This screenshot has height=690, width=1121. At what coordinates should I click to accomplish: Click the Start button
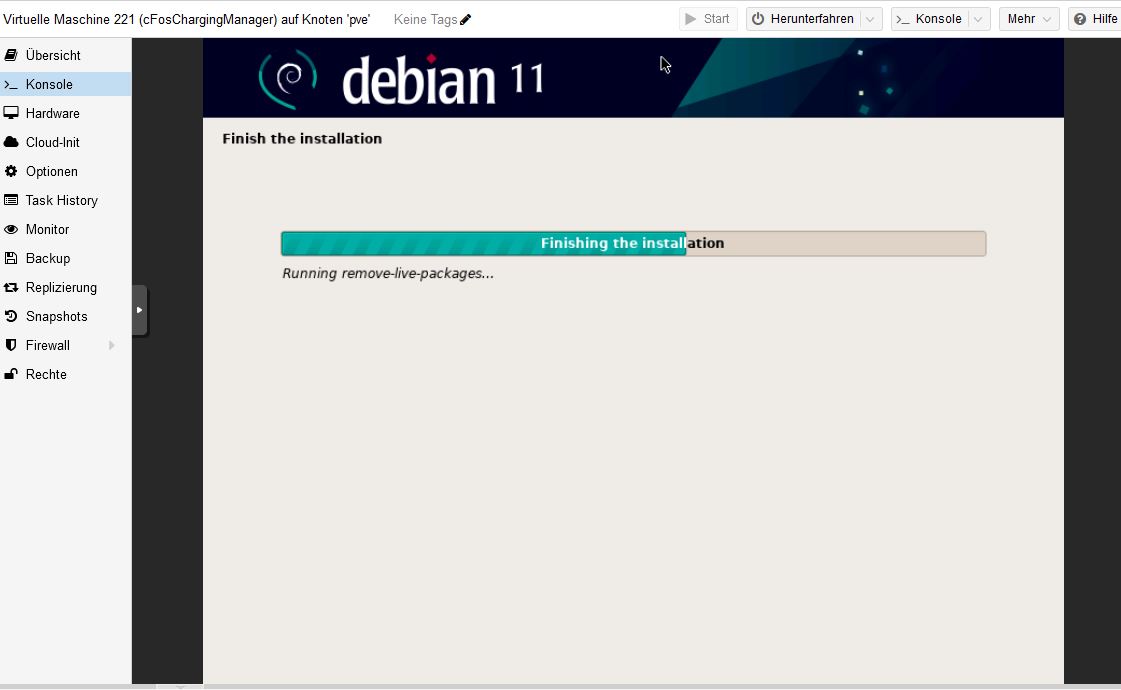click(x=708, y=19)
